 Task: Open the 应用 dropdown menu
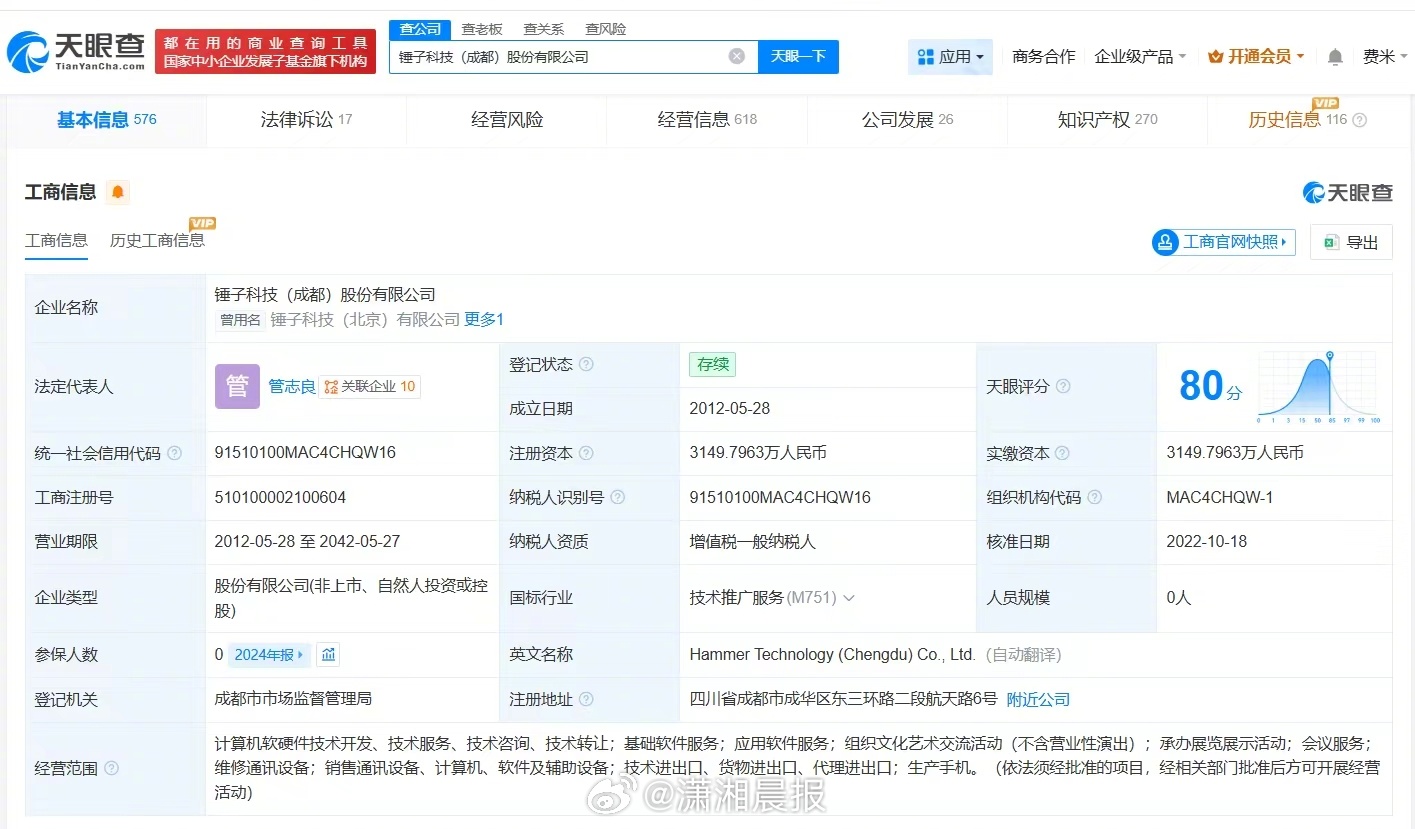pyautogui.click(x=950, y=57)
